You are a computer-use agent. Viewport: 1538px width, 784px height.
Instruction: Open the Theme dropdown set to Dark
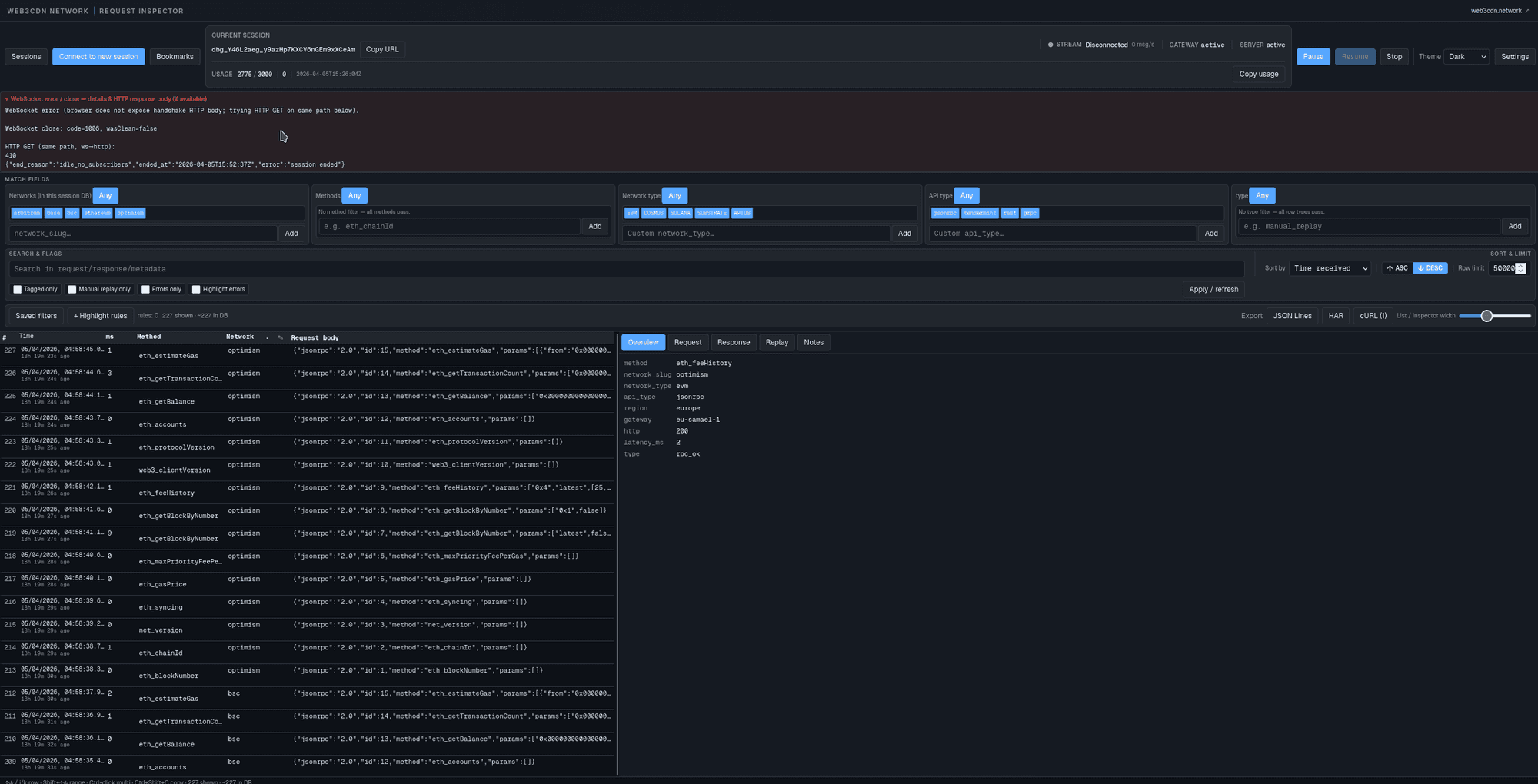click(x=1466, y=57)
